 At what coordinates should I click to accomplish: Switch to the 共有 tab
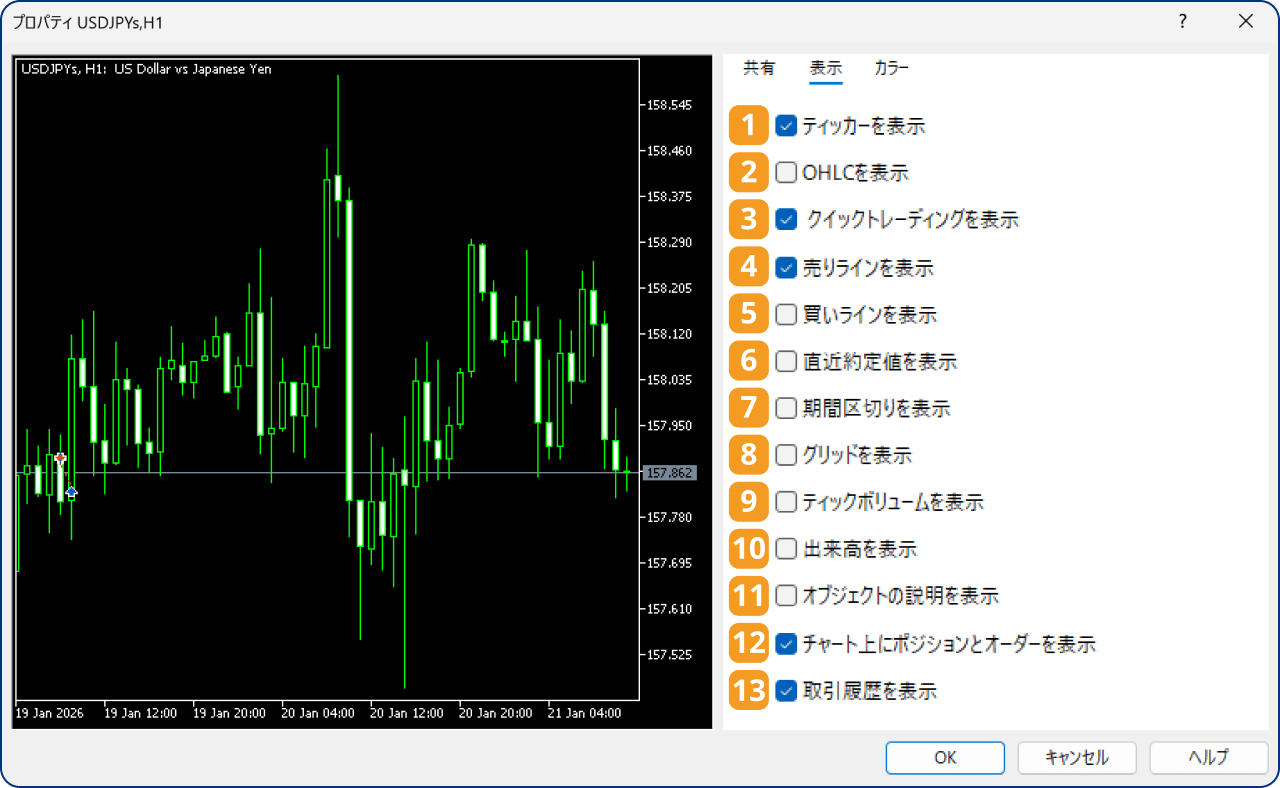[761, 68]
